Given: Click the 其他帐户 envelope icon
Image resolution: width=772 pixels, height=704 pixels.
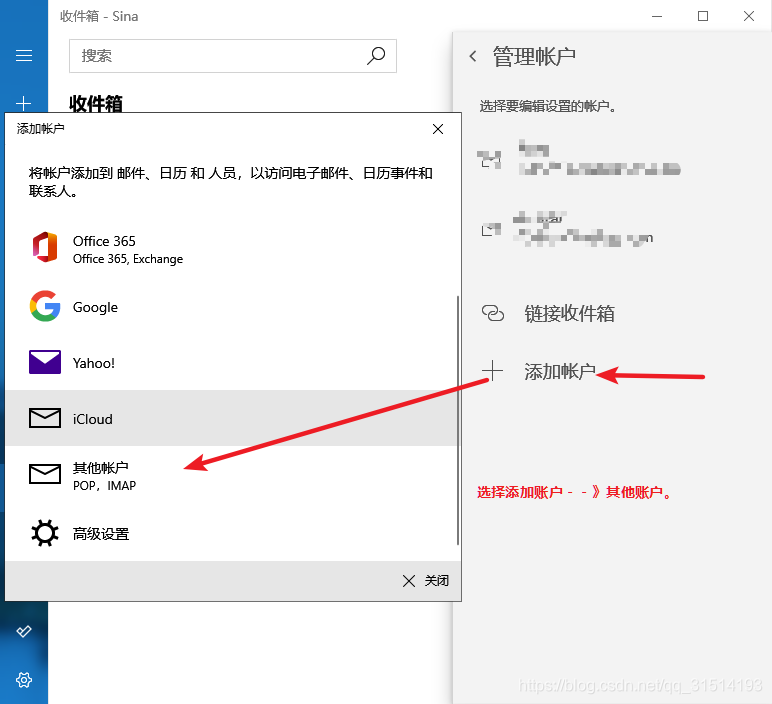Looking at the screenshot, I should (45, 474).
